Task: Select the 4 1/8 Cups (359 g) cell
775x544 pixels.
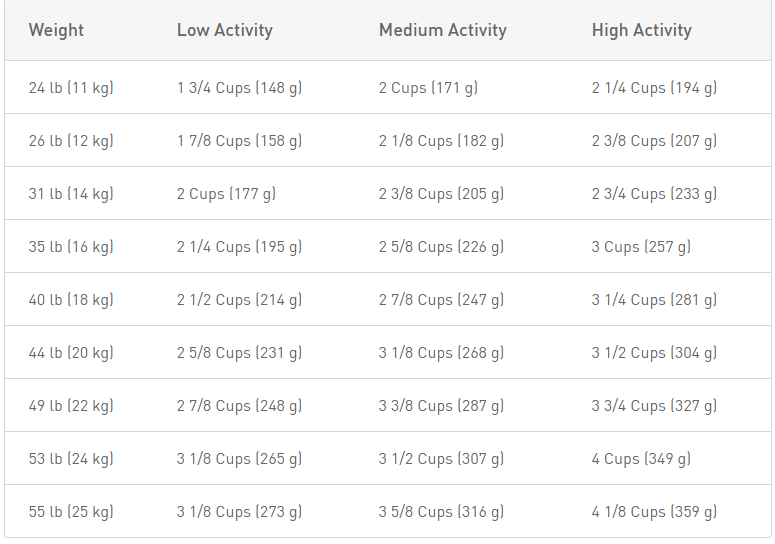Action: pos(654,511)
